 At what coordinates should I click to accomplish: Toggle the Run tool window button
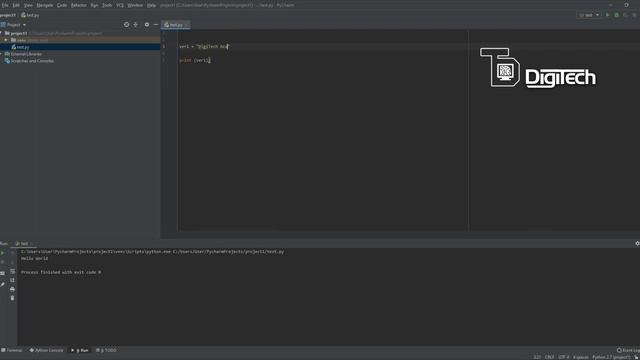click(80, 350)
